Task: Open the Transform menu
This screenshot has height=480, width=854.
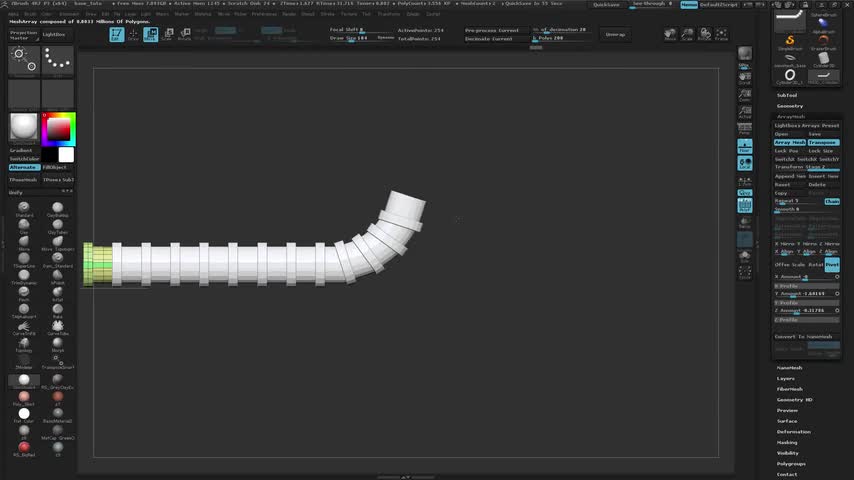Action: 389,14
